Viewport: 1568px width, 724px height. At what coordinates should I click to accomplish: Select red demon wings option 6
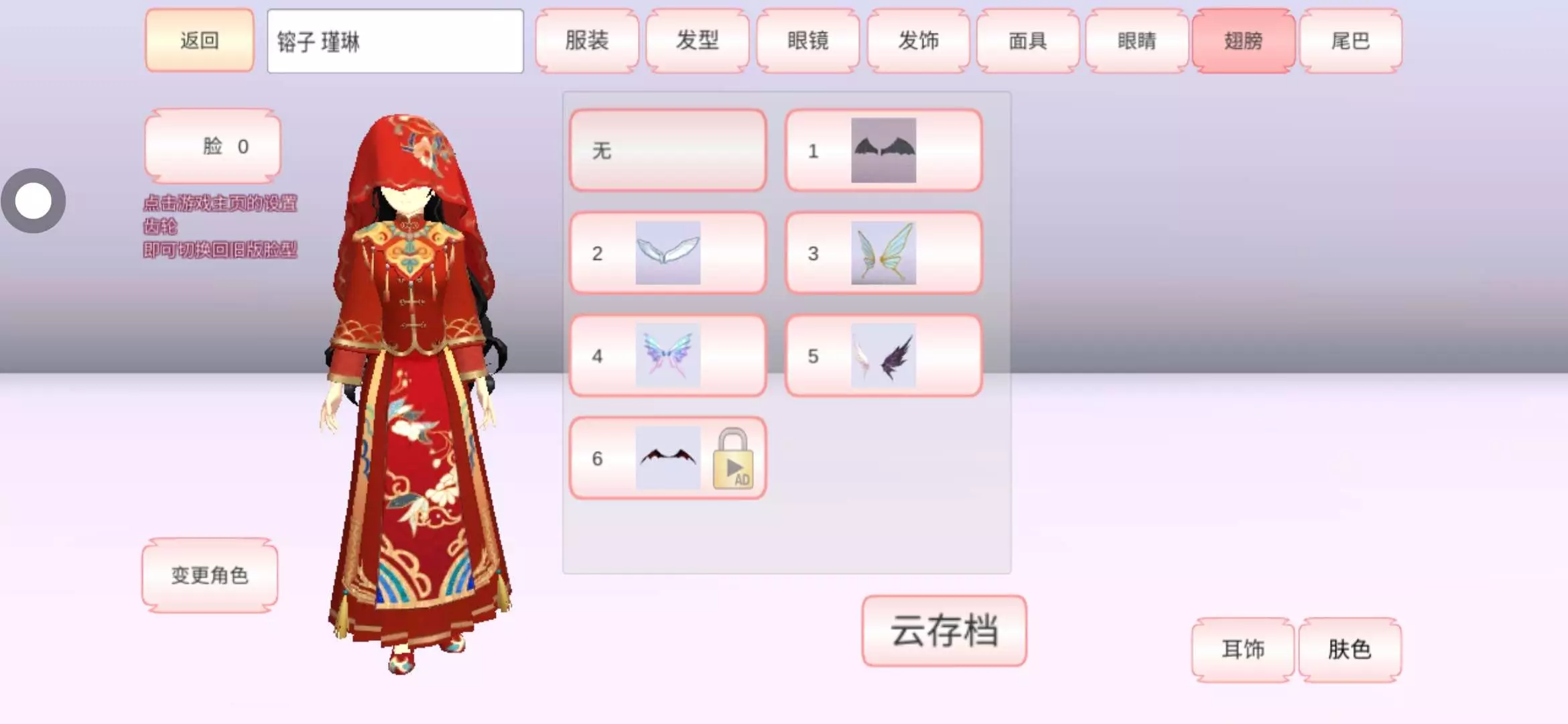point(667,458)
